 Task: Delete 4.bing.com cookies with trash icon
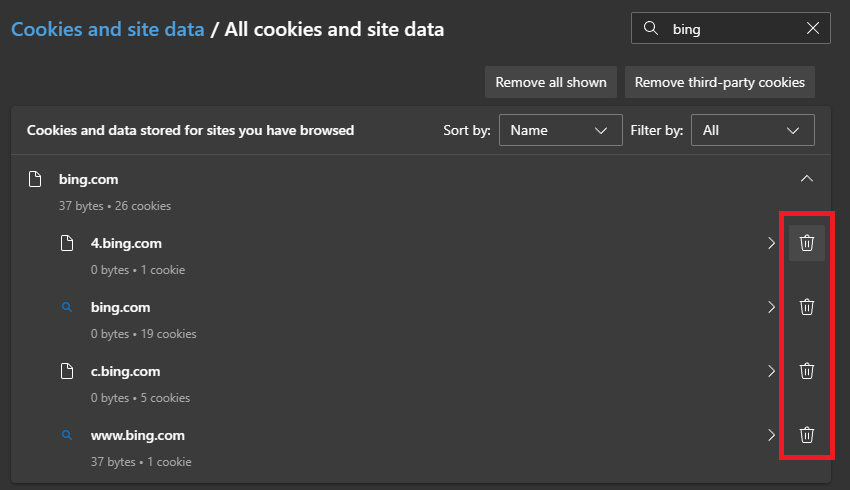807,243
